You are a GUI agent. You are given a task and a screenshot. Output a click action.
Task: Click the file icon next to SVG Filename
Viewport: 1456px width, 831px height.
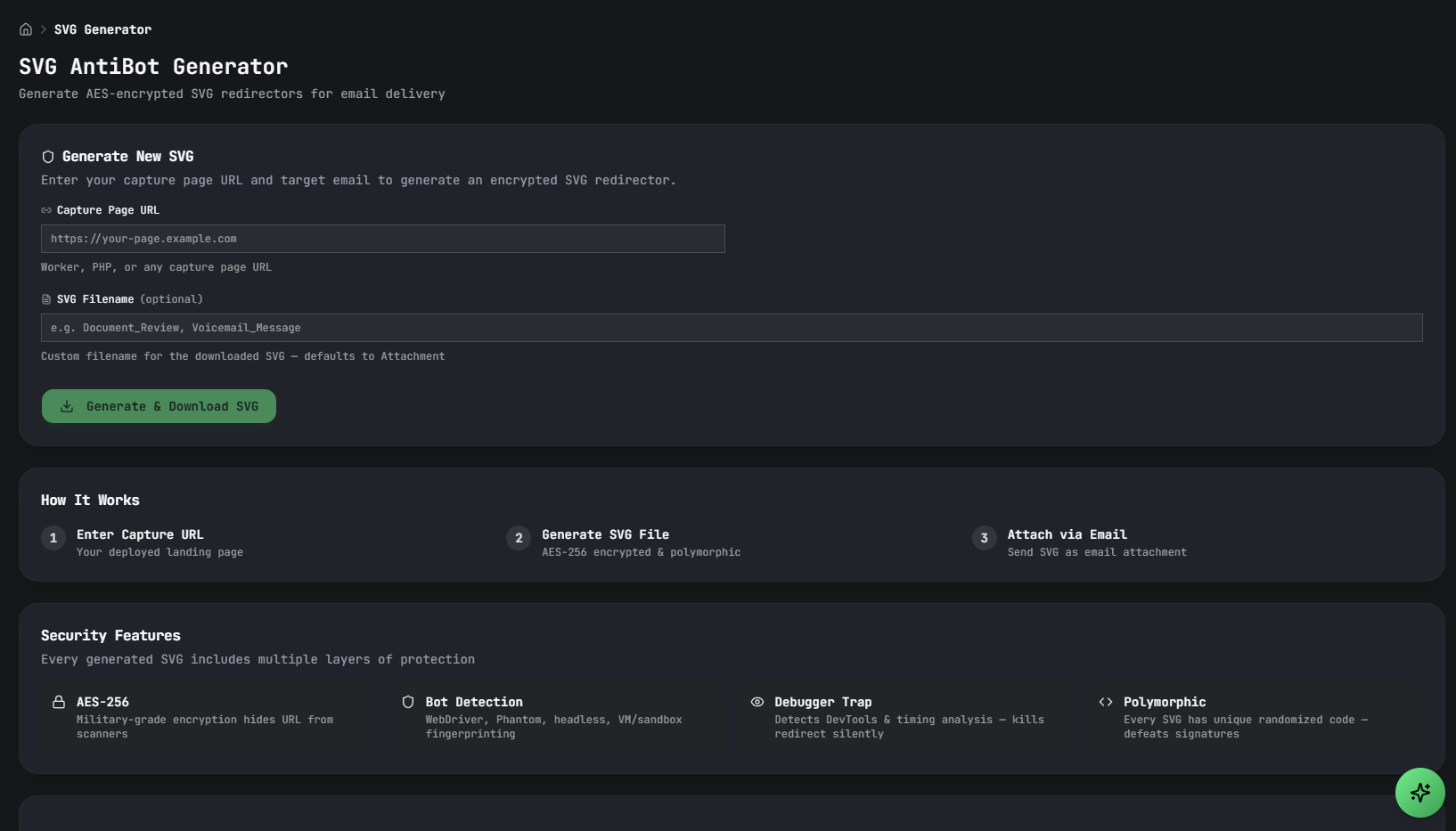pos(46,299)
